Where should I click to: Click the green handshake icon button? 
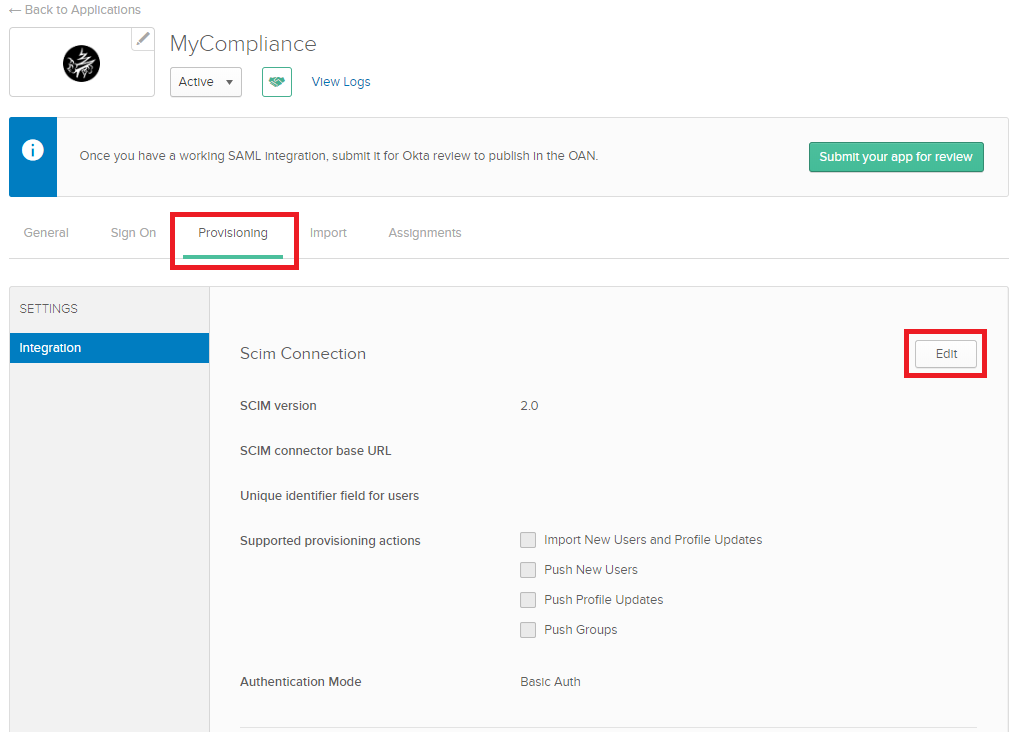pyautogui.click(x=277, y=82)
